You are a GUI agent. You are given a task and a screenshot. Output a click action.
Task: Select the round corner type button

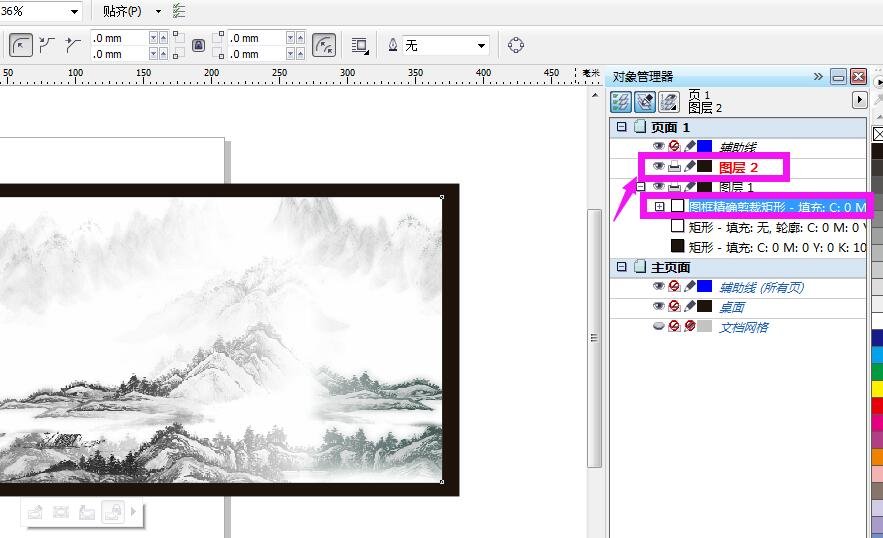(21, 45)
